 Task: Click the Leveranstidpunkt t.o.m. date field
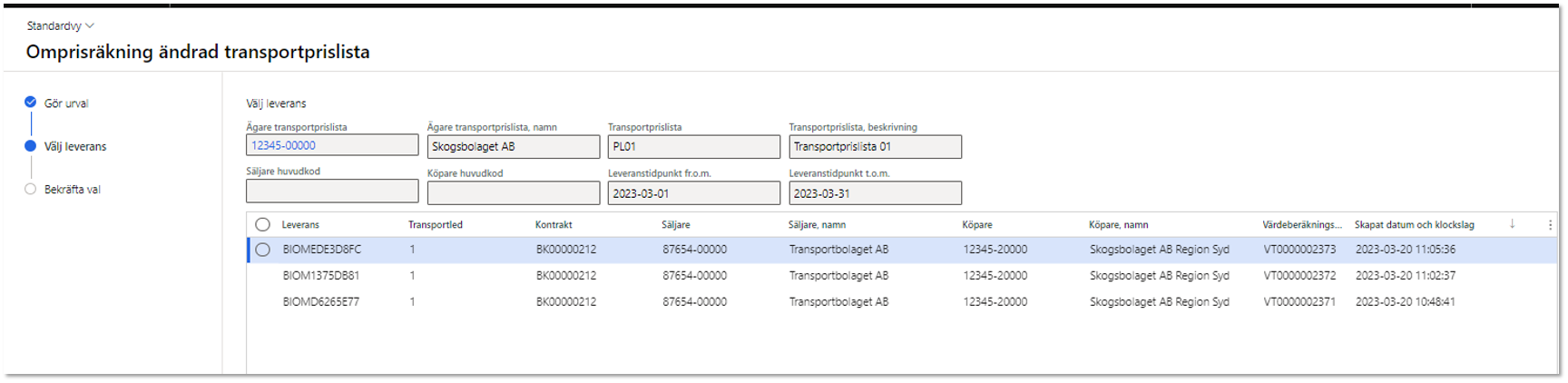(876, 193)
